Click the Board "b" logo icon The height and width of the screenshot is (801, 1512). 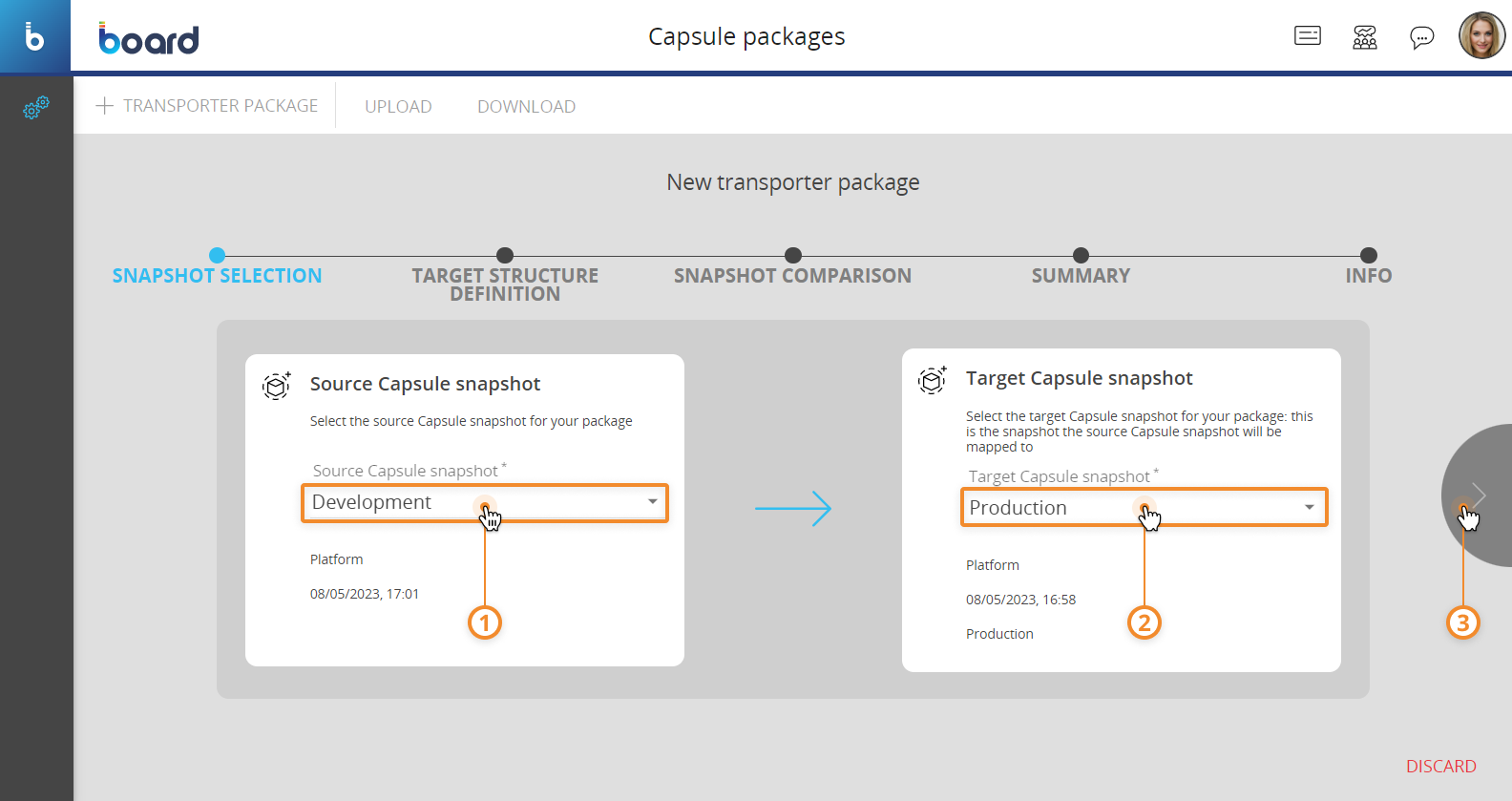point(34,36)
